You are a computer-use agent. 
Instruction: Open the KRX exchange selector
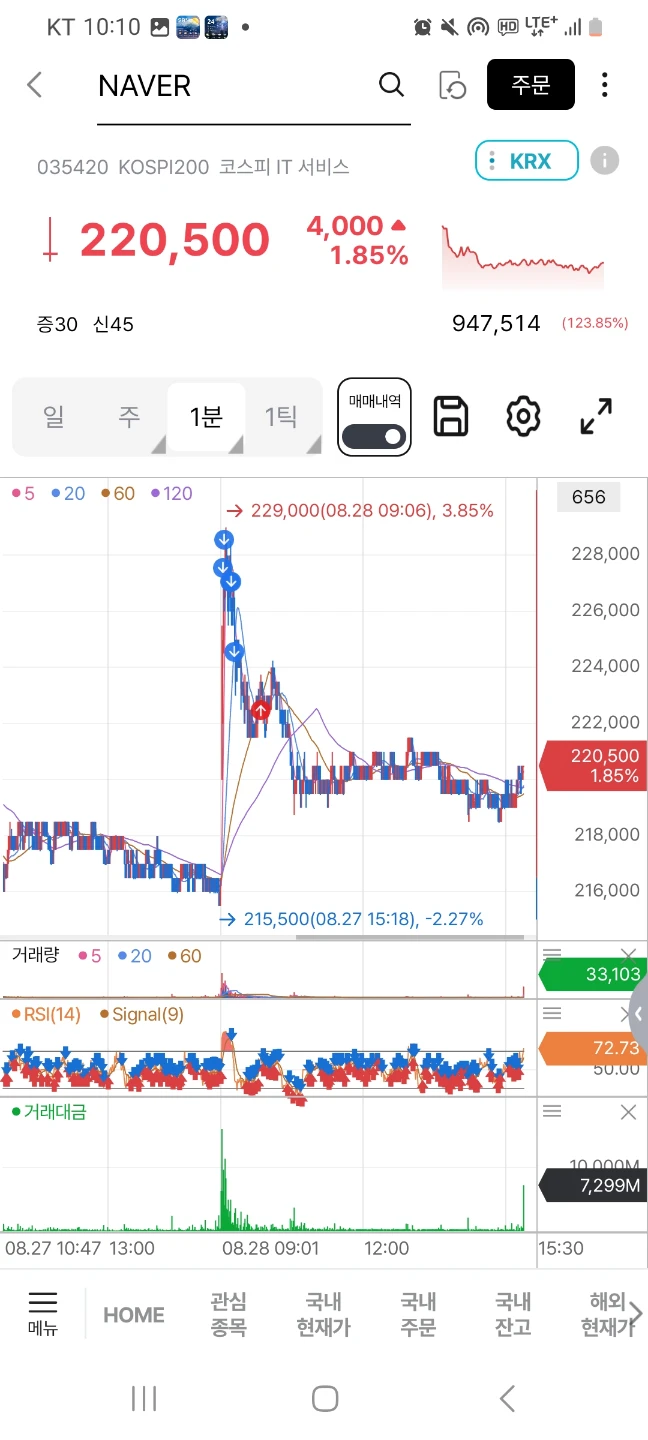click(x=527, y=160)
